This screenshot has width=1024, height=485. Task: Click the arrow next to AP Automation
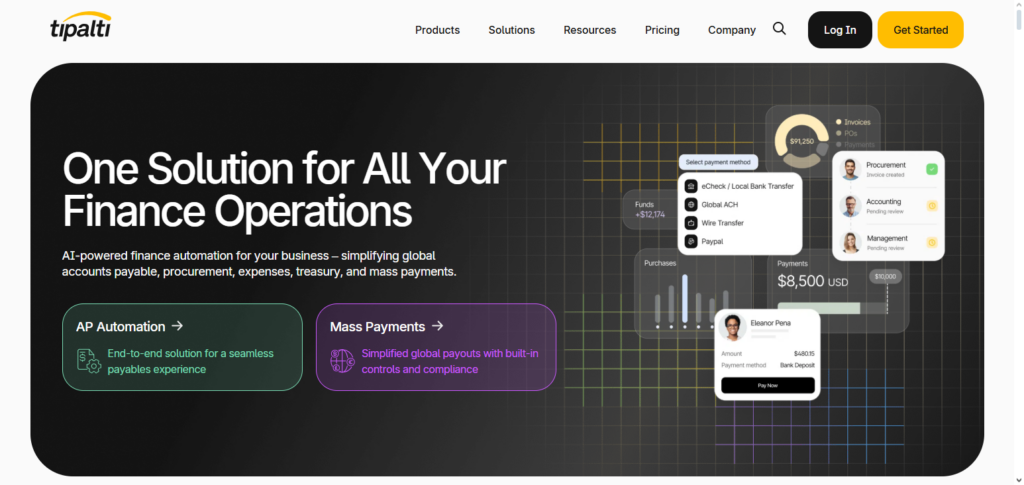177,326
